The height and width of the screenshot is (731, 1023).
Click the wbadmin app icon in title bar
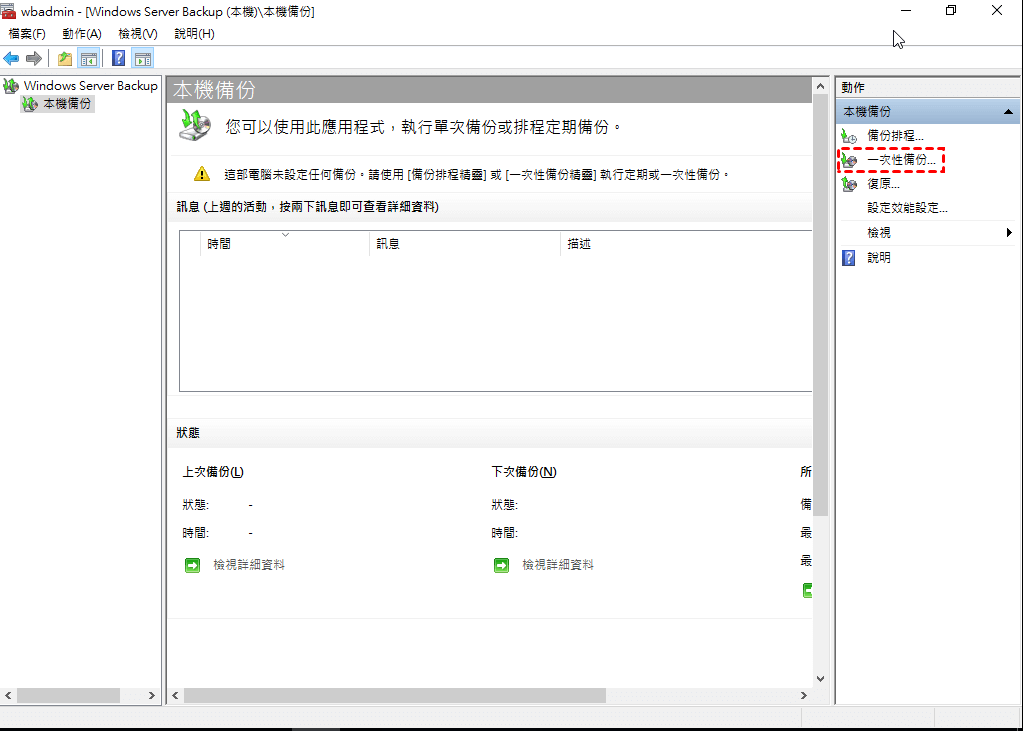[x=8, y=11]
